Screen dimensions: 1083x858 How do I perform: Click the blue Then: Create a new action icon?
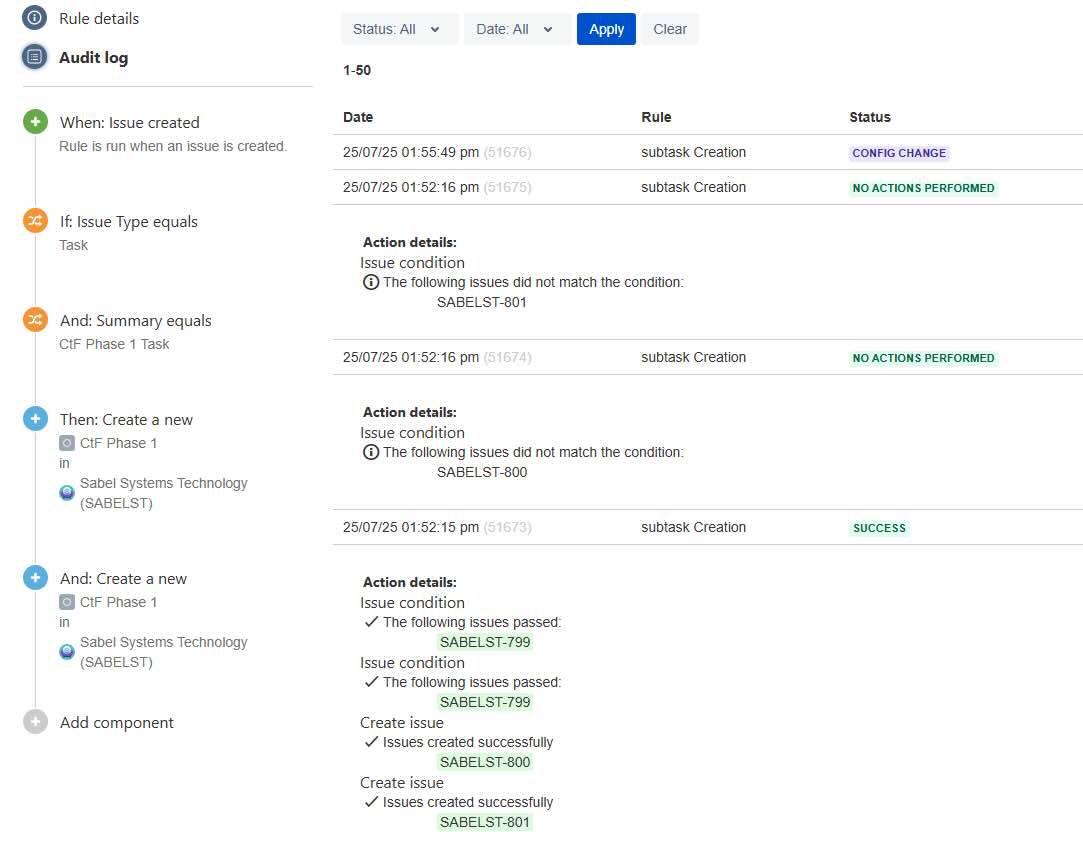coord(35,419)
